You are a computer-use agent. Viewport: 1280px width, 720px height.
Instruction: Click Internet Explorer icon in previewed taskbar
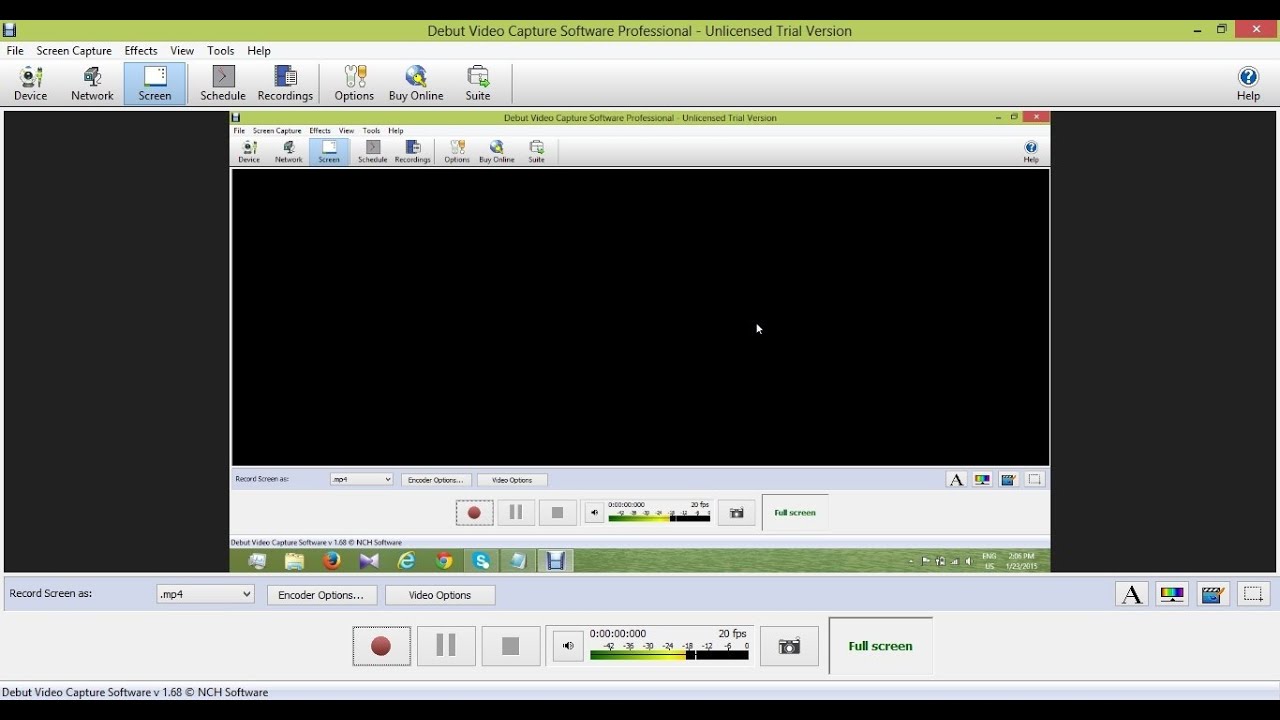[x=407, y=561]
